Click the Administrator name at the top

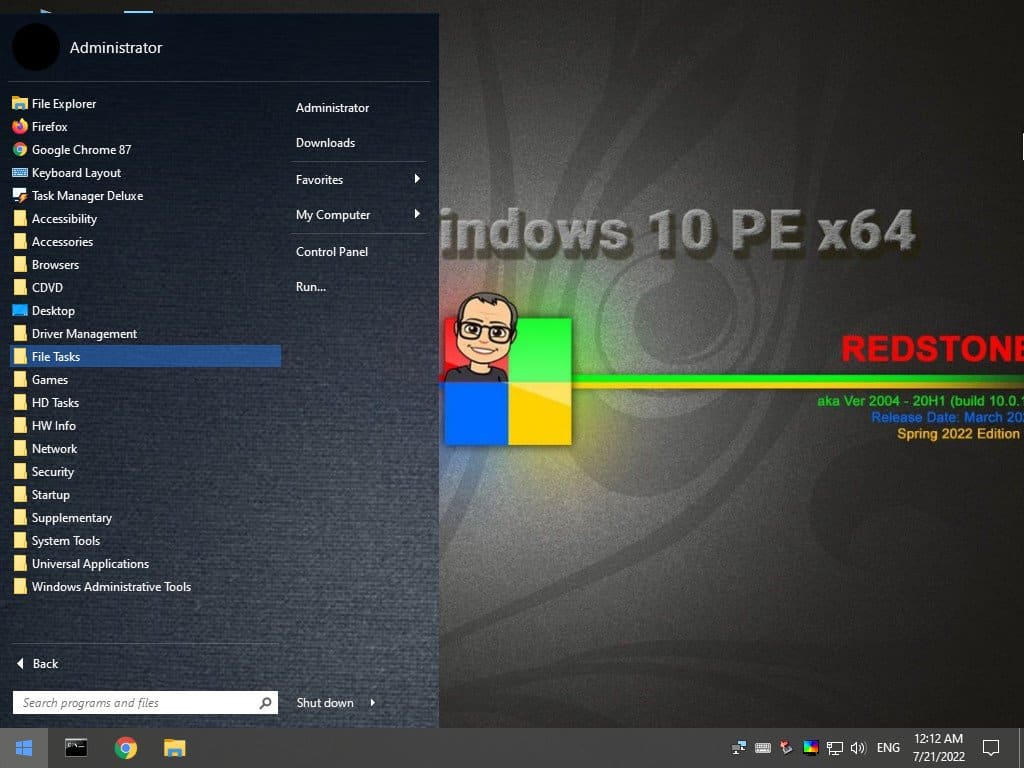pos(116,48)
